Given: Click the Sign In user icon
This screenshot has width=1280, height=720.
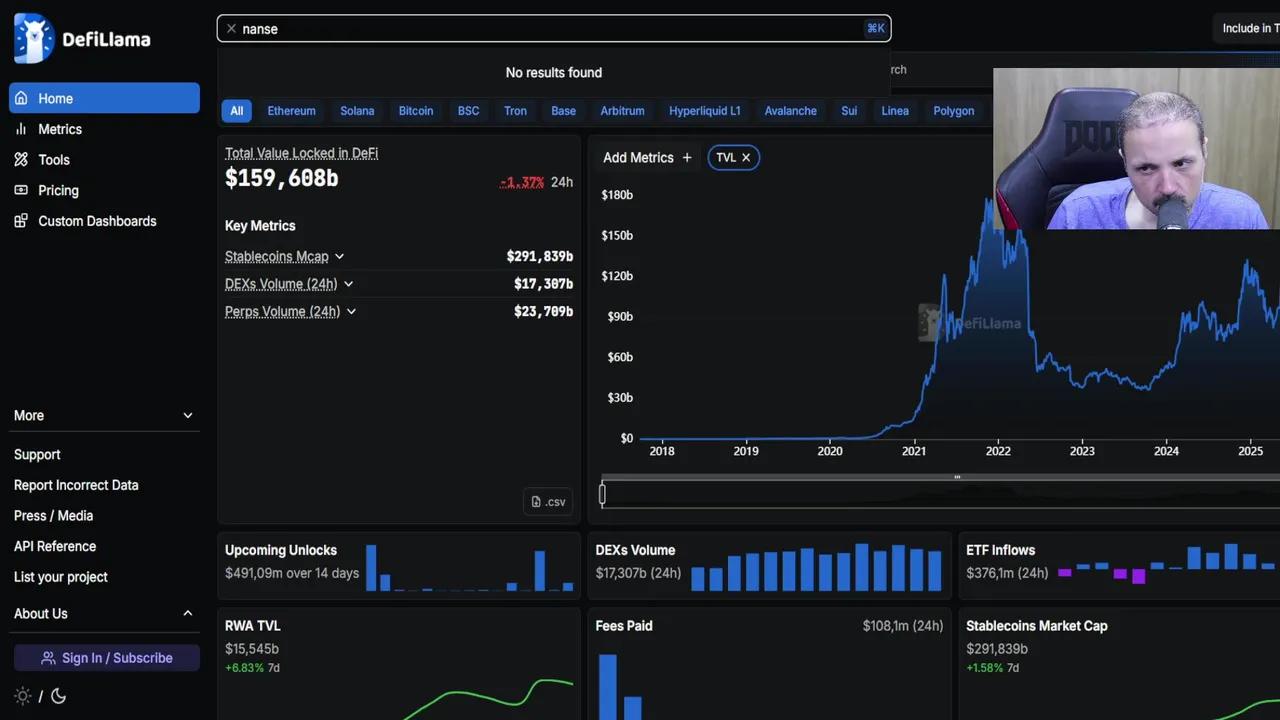Looking at the screenshot, I should pos(48,658).
